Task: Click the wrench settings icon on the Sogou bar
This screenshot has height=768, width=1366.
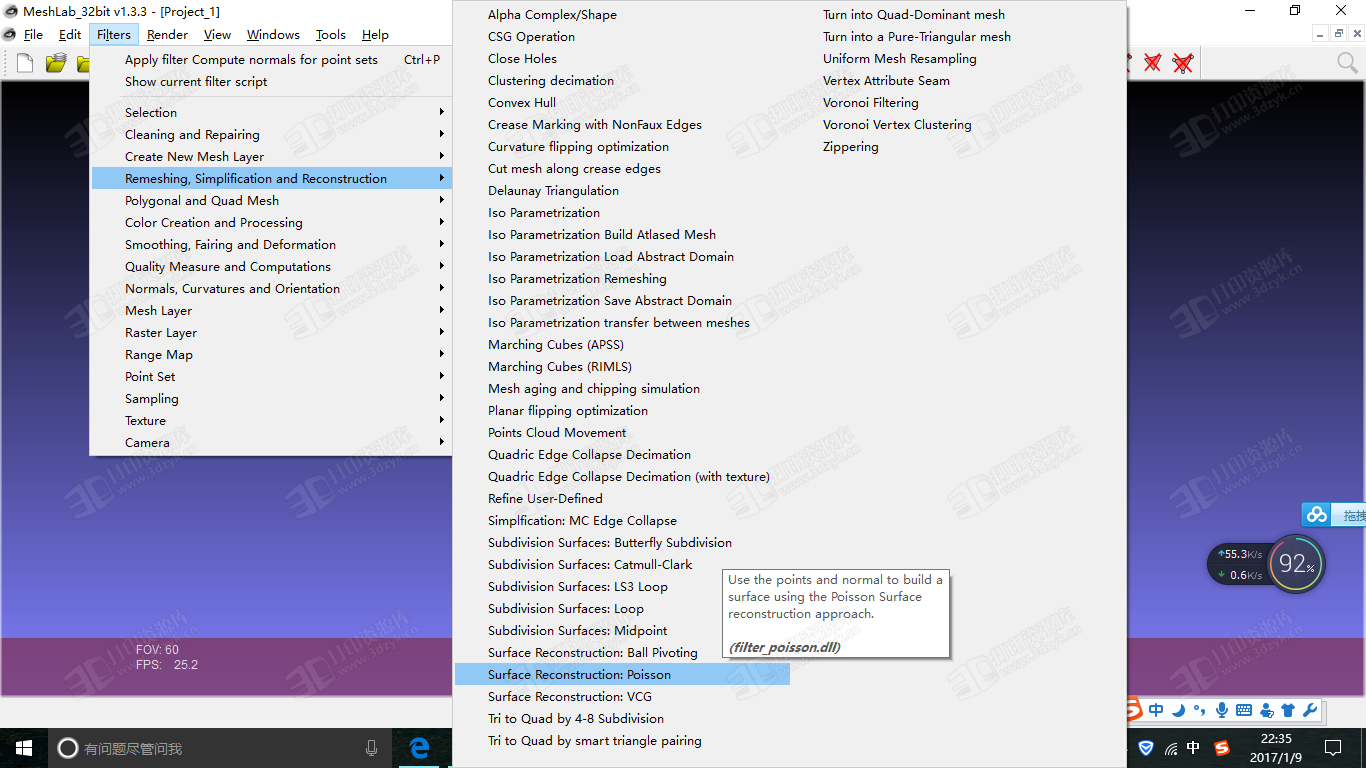Action: [x=1309, y=710]
